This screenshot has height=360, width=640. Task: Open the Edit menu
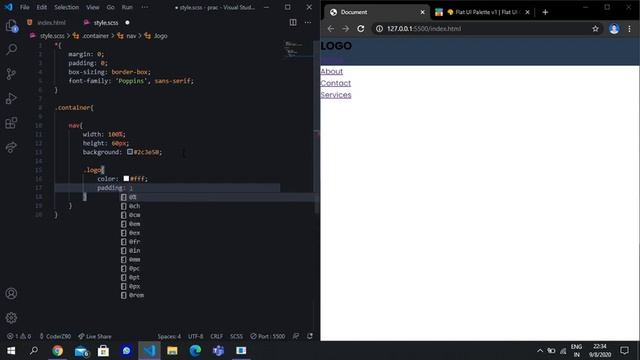[x=42, y=7]
